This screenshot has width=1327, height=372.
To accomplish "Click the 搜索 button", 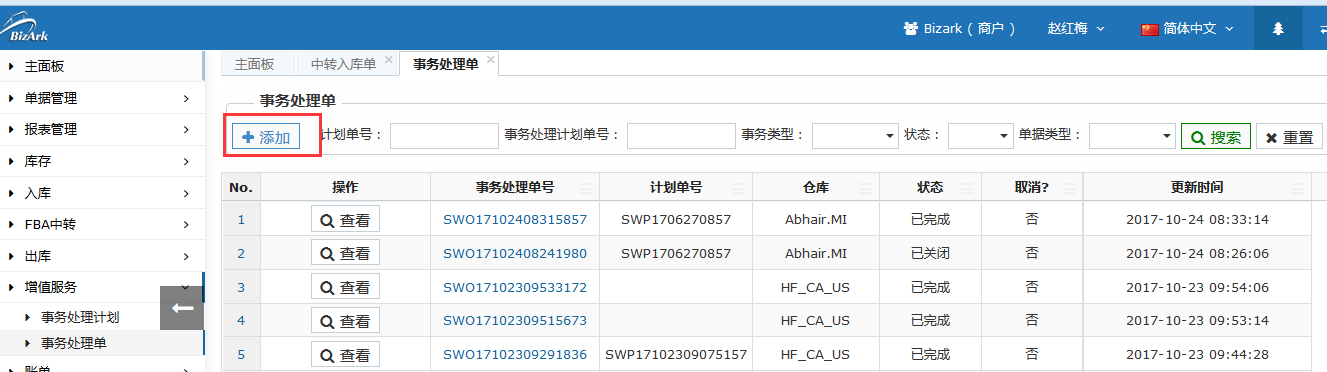I will [x=1216, y=137].
